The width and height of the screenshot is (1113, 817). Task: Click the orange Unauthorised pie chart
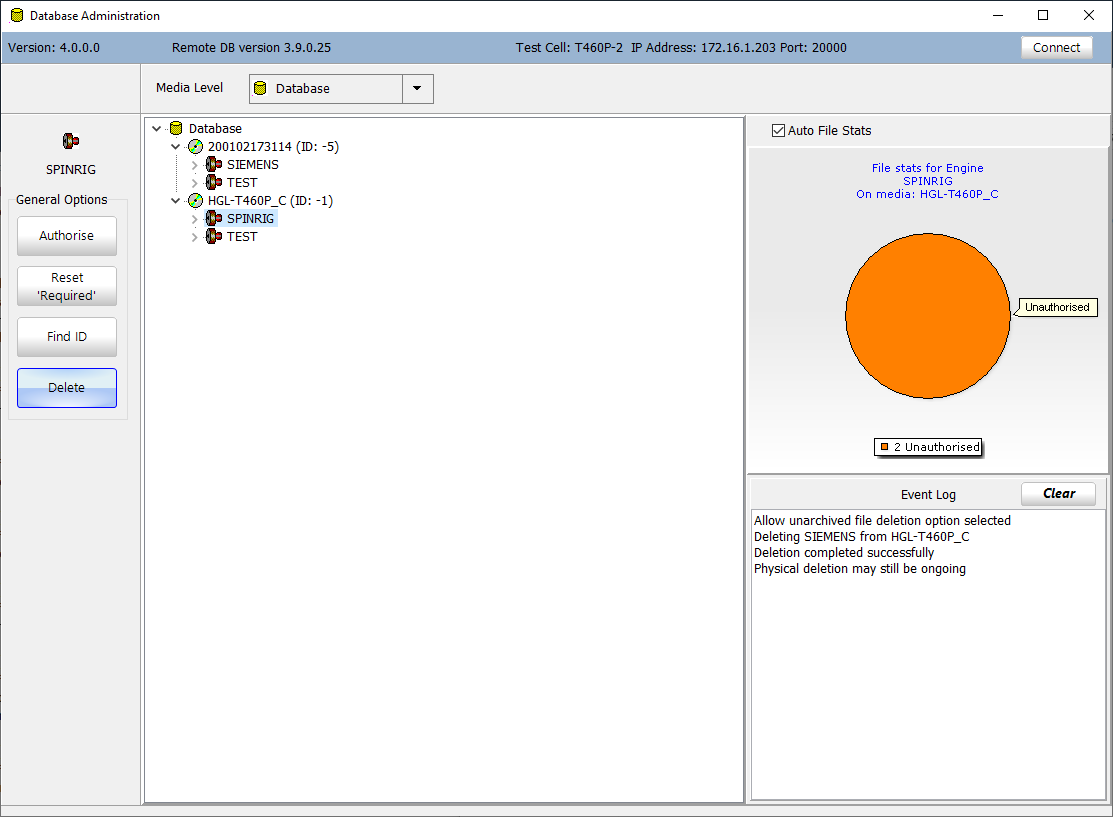[928, 316]
